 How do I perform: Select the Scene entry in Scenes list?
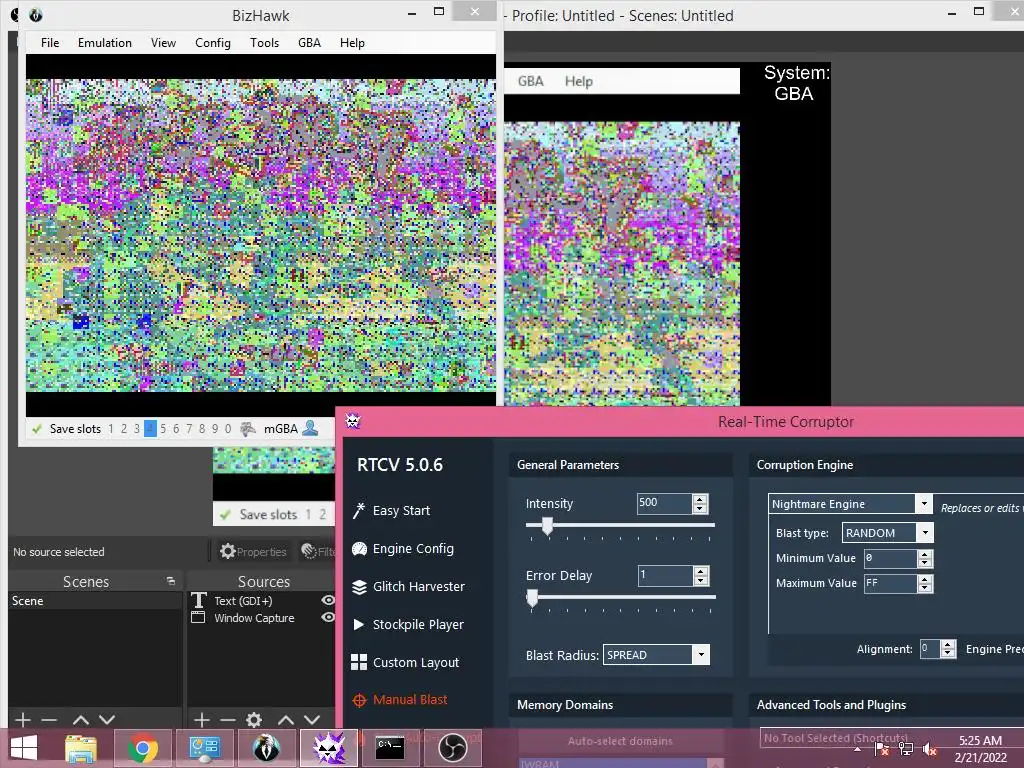[95, 601]
